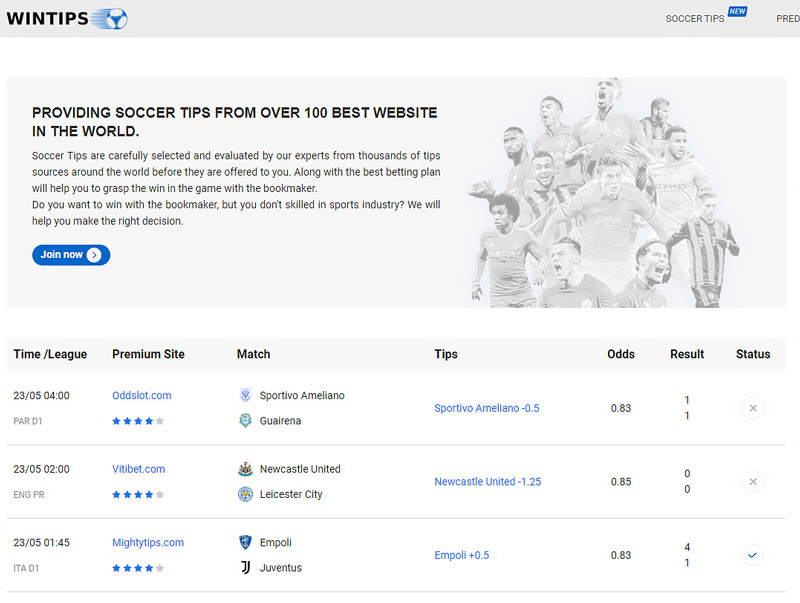Viewport: 800px width, 603px height.
Task: Click the banner headline about soccer tips
Action: click(x=235, y=122)
